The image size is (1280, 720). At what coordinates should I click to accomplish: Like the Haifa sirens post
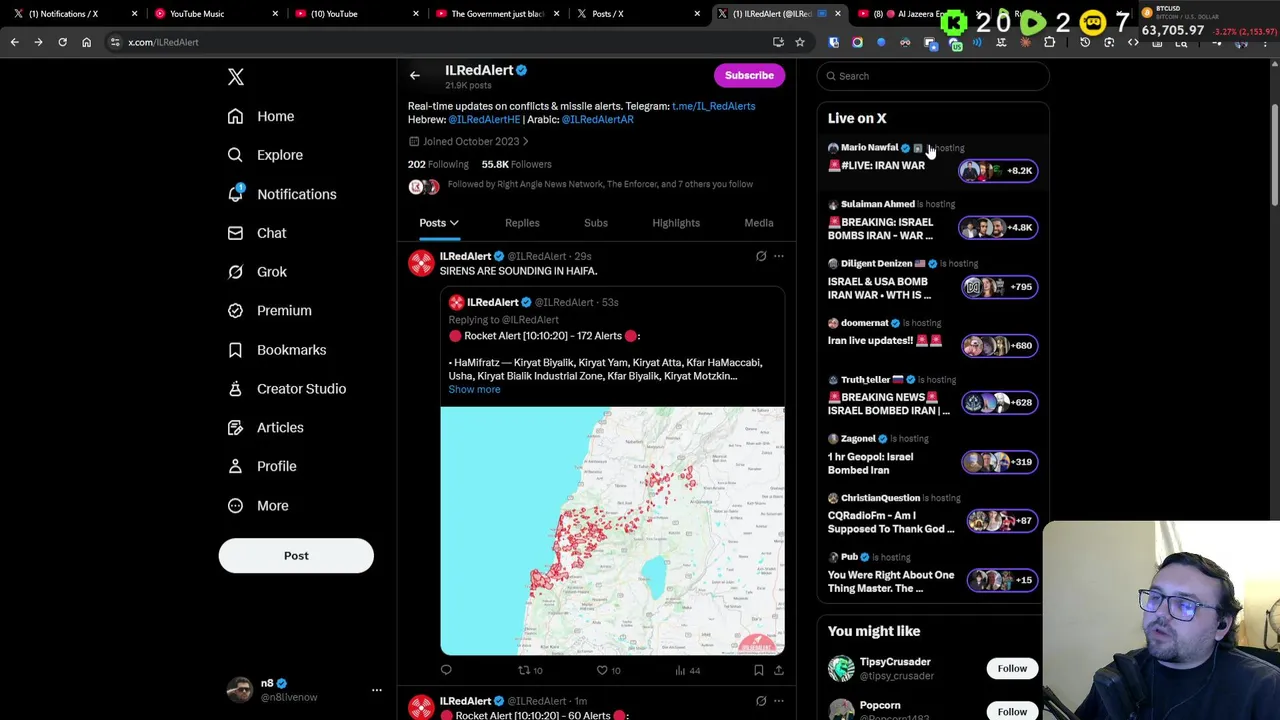(609, 670)
